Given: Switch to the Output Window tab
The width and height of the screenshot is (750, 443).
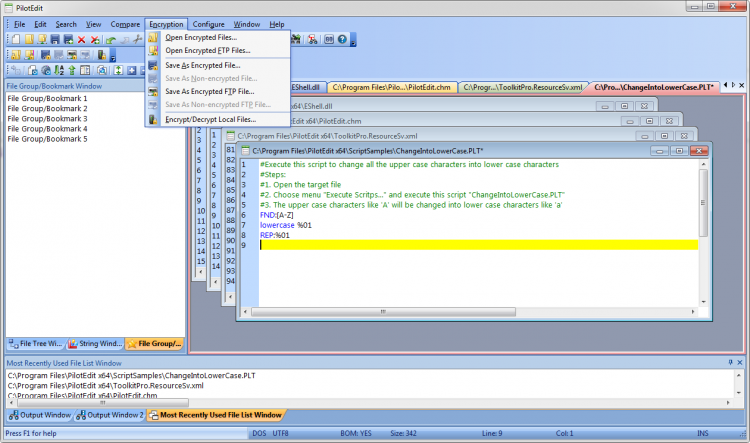Looking at the screenshot, I should [x=40, y=415].
